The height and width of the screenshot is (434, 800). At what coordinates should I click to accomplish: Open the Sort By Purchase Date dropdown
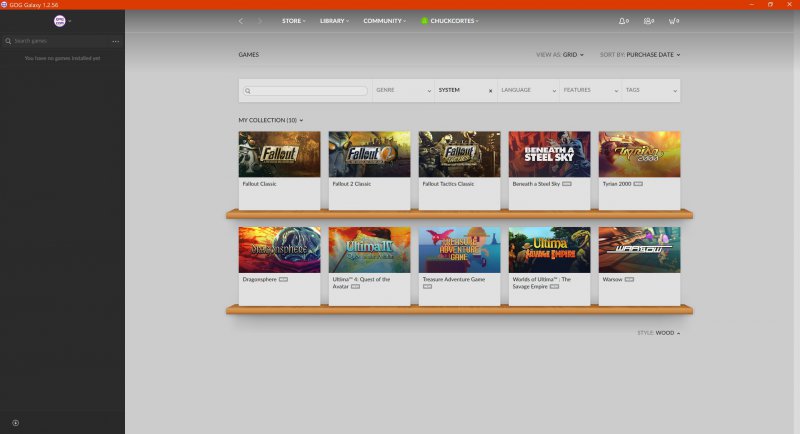640,55
